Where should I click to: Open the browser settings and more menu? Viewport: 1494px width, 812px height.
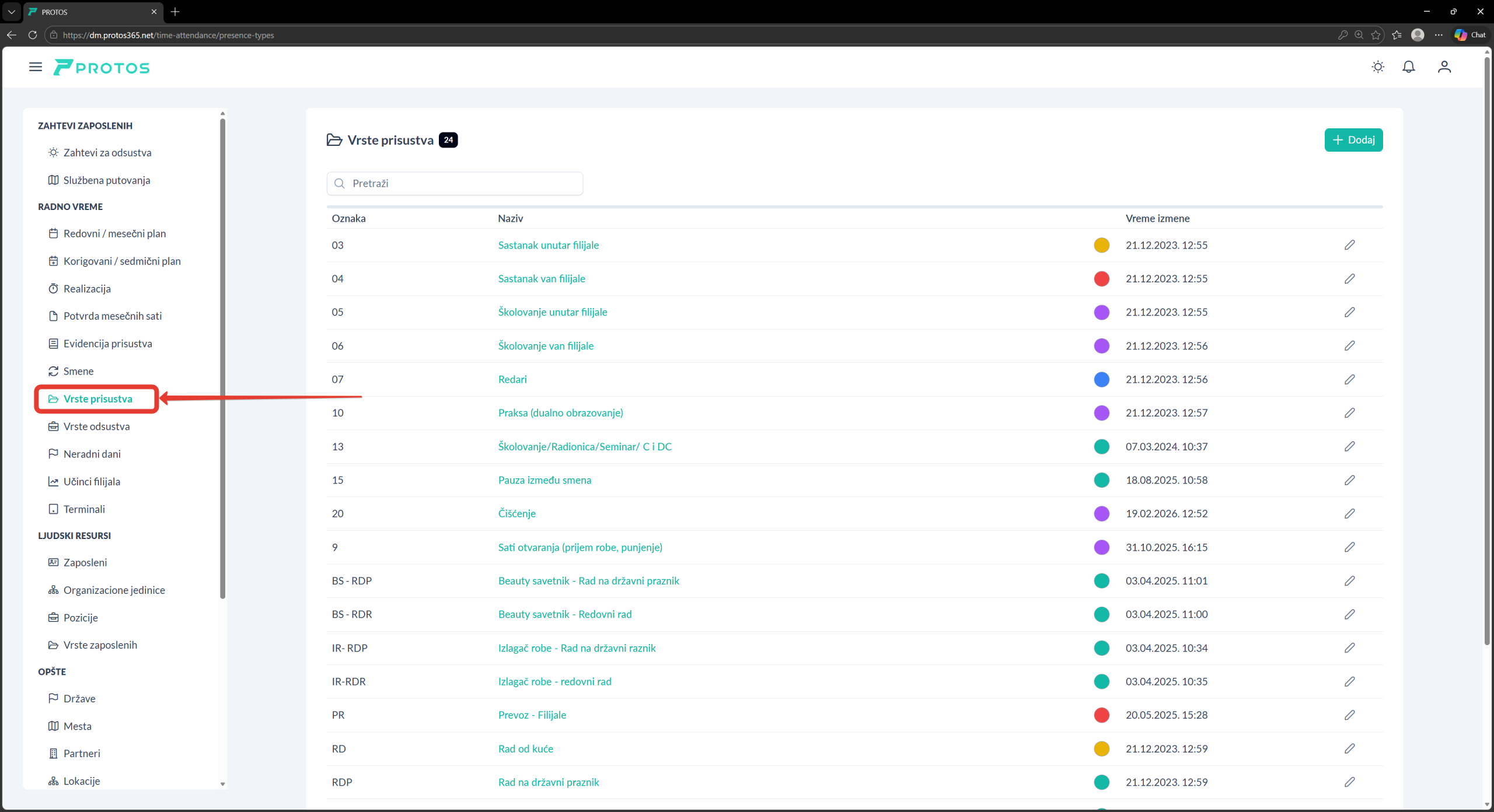point(1439,35)
